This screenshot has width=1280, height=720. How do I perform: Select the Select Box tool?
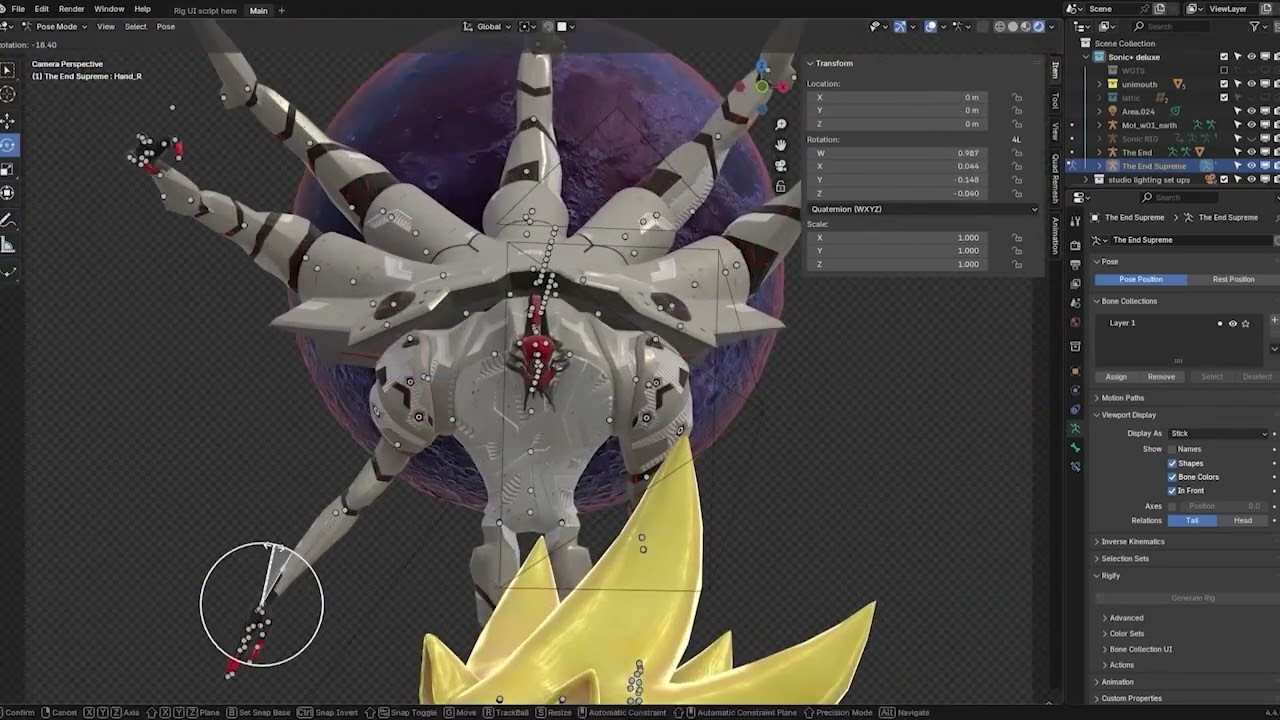[7, 70]
